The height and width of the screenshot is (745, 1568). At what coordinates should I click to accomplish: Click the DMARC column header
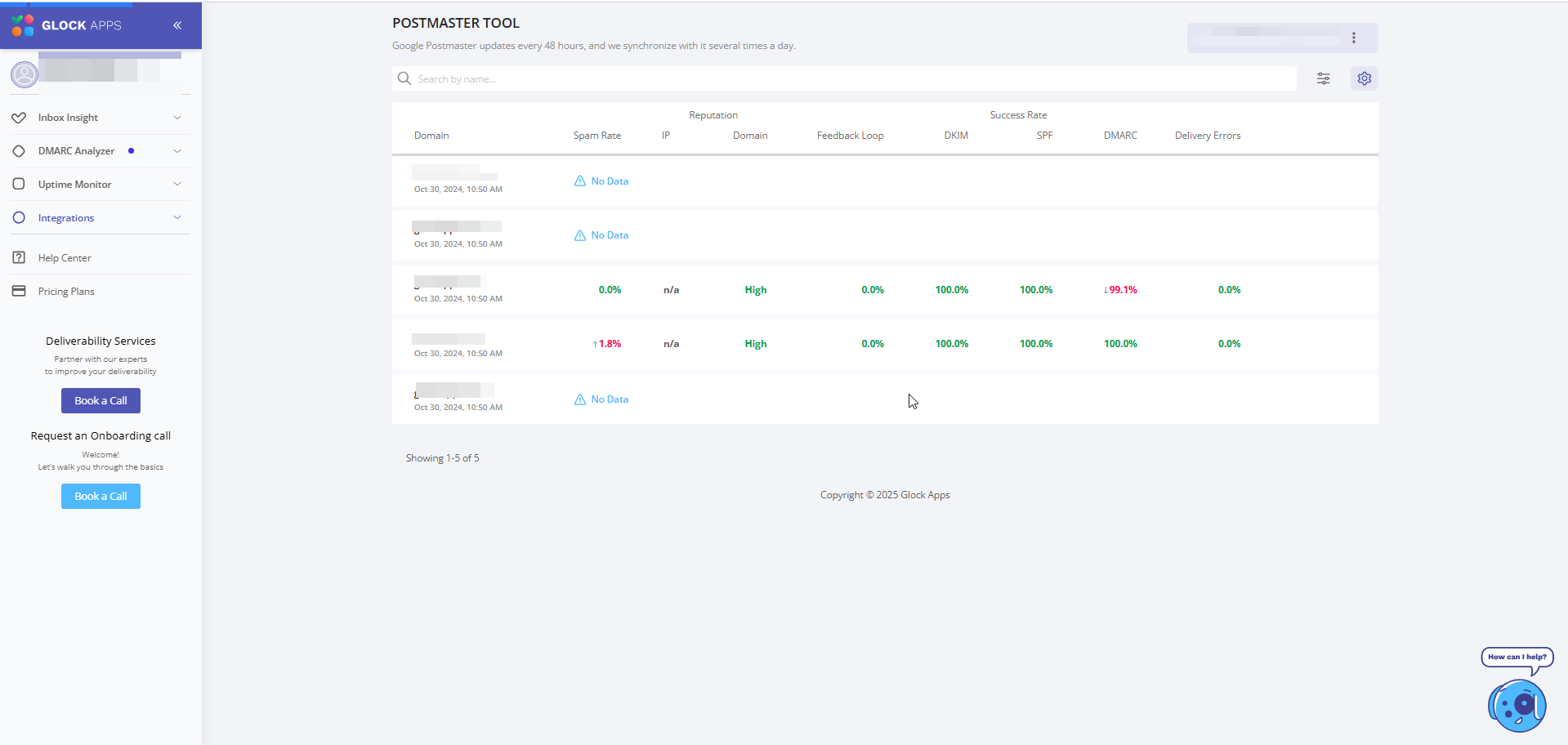pos(1120,136)
